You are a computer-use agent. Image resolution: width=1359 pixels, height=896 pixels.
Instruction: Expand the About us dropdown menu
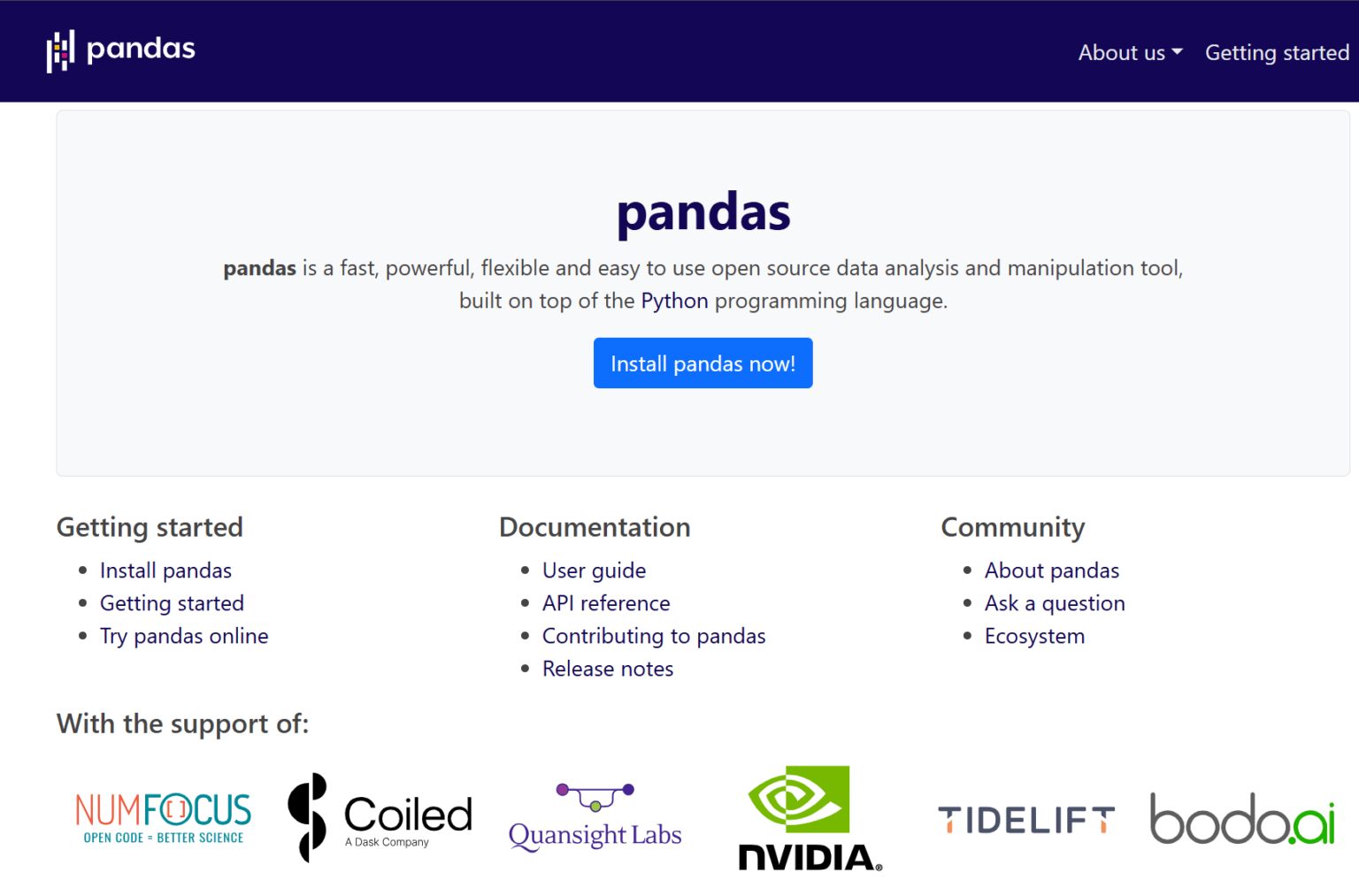point(1130,53)
